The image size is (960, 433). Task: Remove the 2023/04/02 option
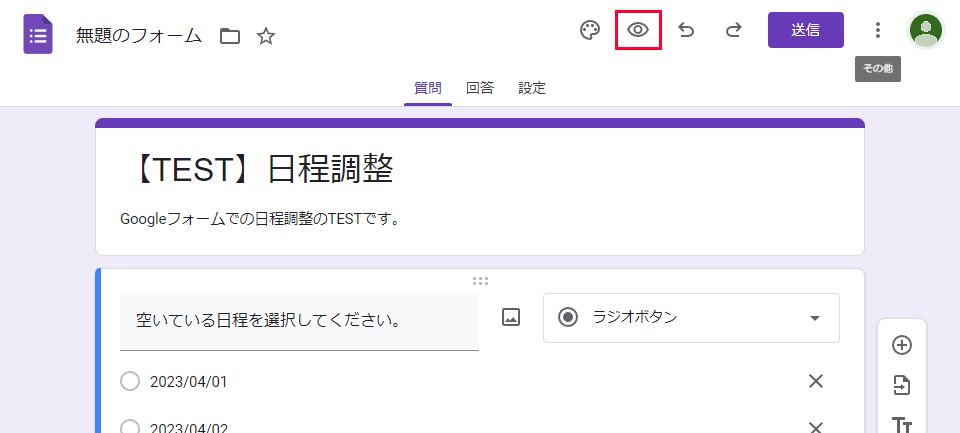[x=816, y=427]
